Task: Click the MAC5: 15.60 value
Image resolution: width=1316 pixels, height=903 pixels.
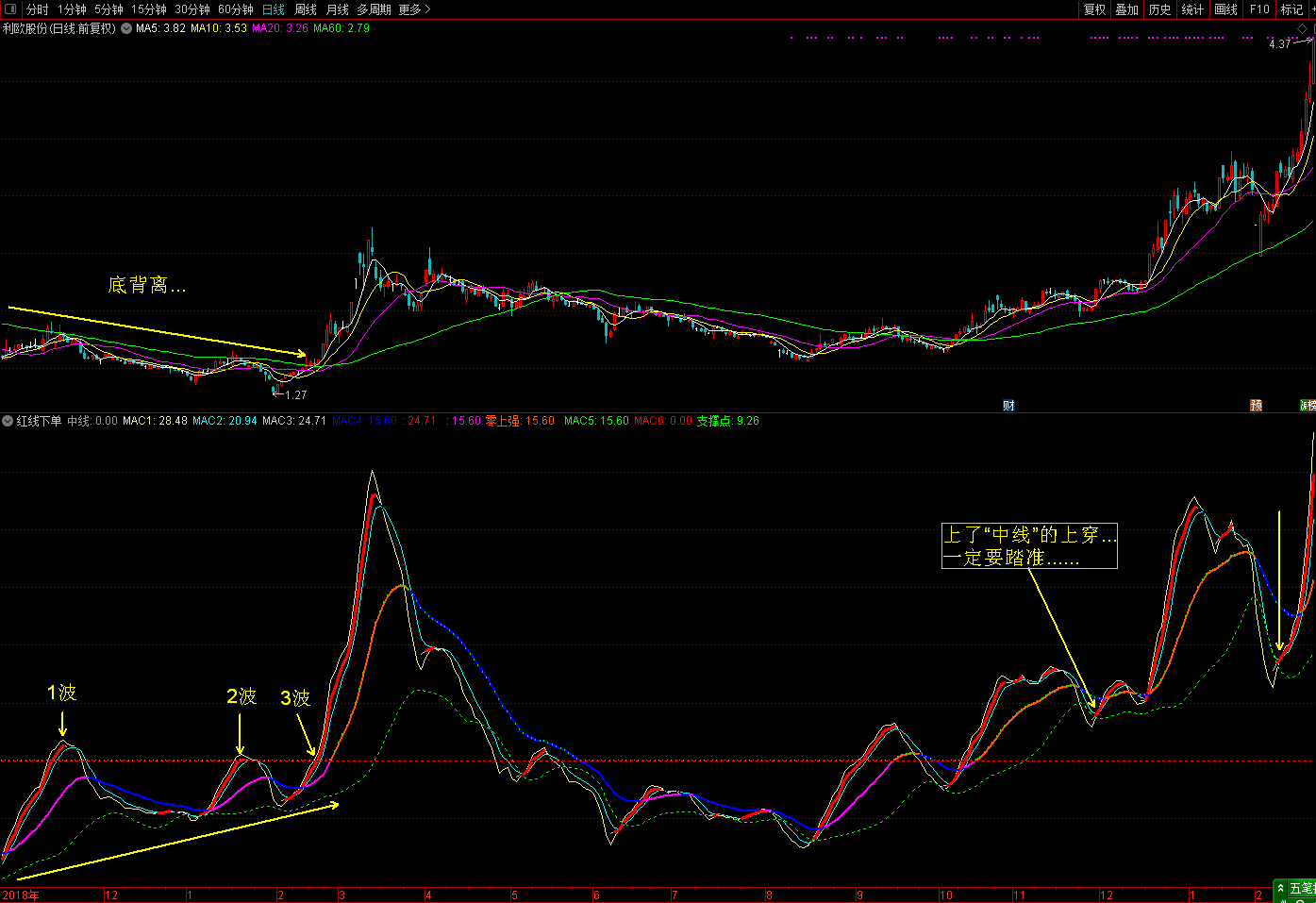Action: 596,421
